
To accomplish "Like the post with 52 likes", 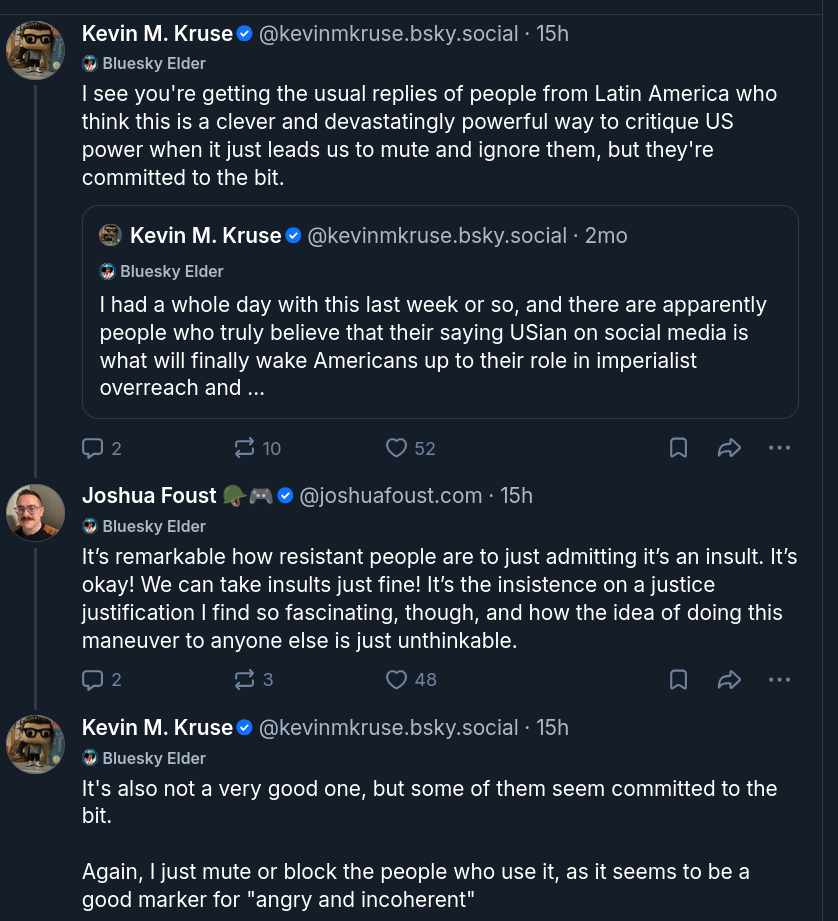I will click(398, 448).
